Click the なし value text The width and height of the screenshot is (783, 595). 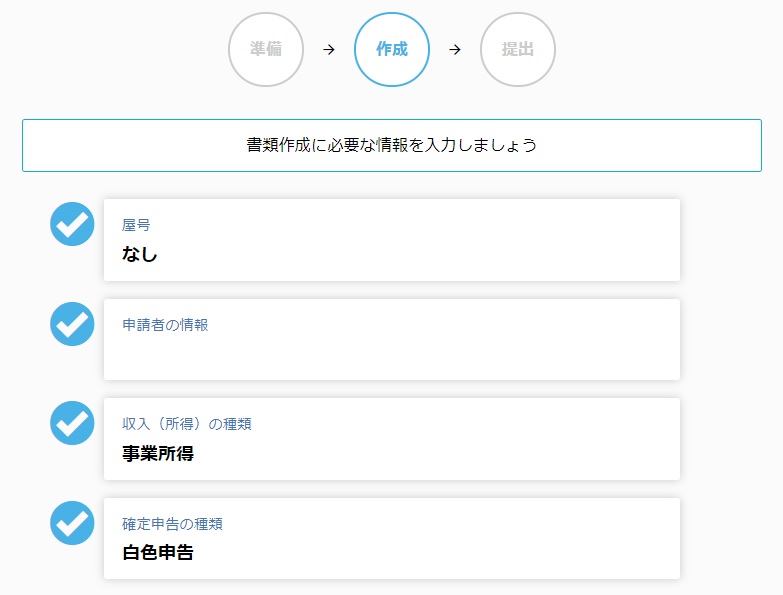point(140,254)
